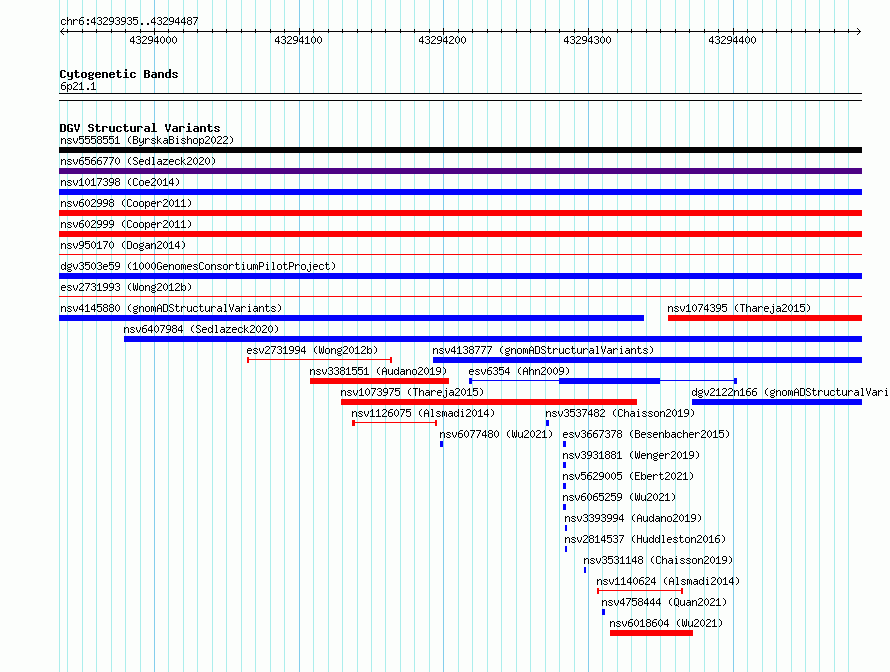Open nsv2814537 (Huddleston2016) label
This screenshot has height=672, width=890.
[x=645, y=539]
